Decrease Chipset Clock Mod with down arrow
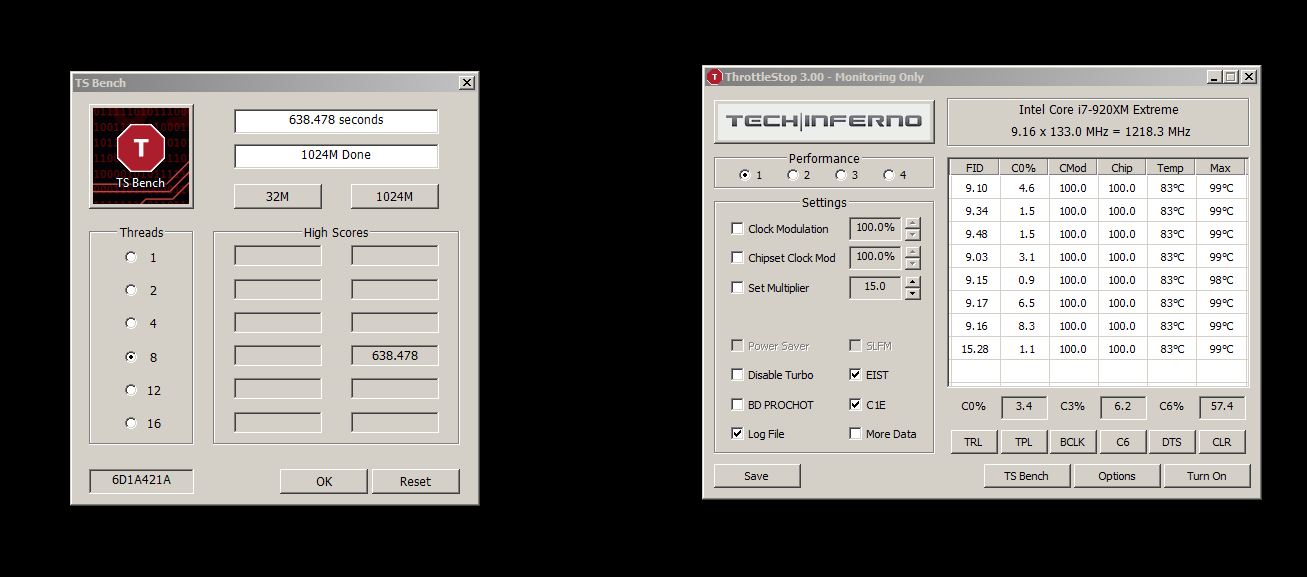The image size is (1307, 577). pos(912,264)
